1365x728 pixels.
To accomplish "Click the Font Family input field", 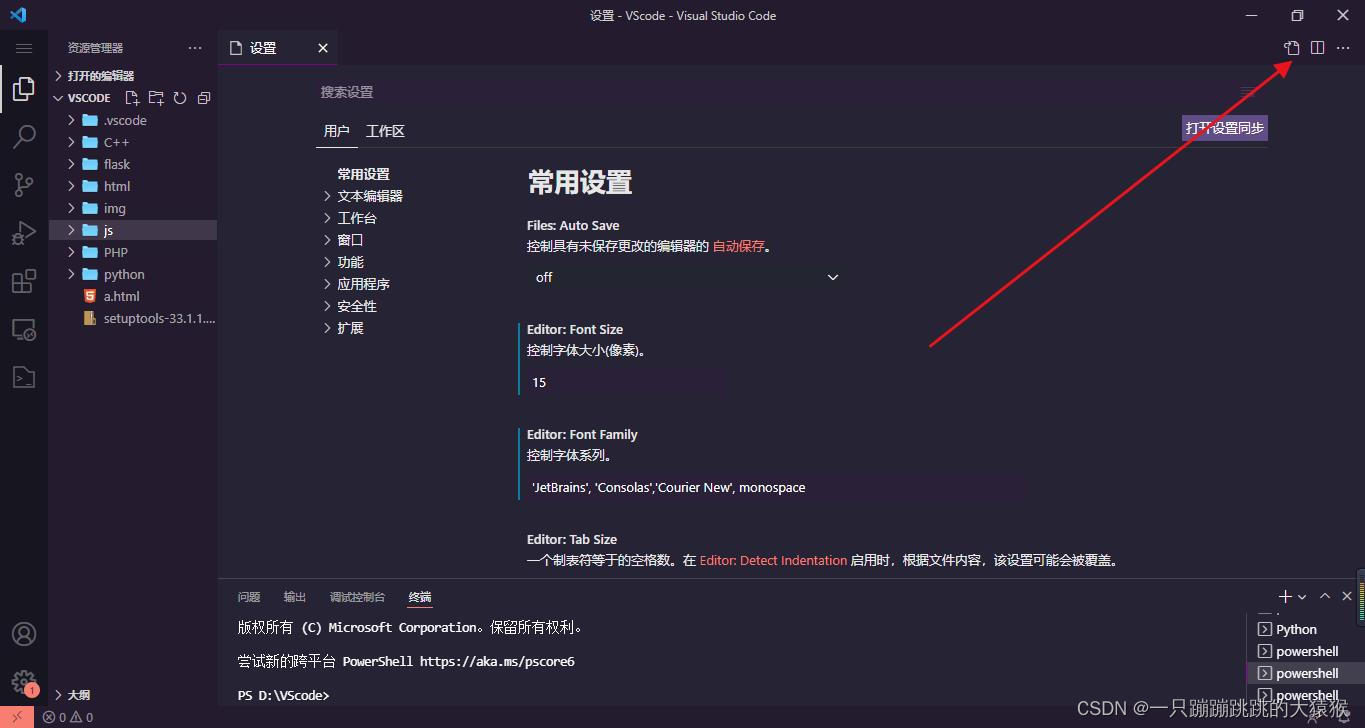I will pos(777,488).
